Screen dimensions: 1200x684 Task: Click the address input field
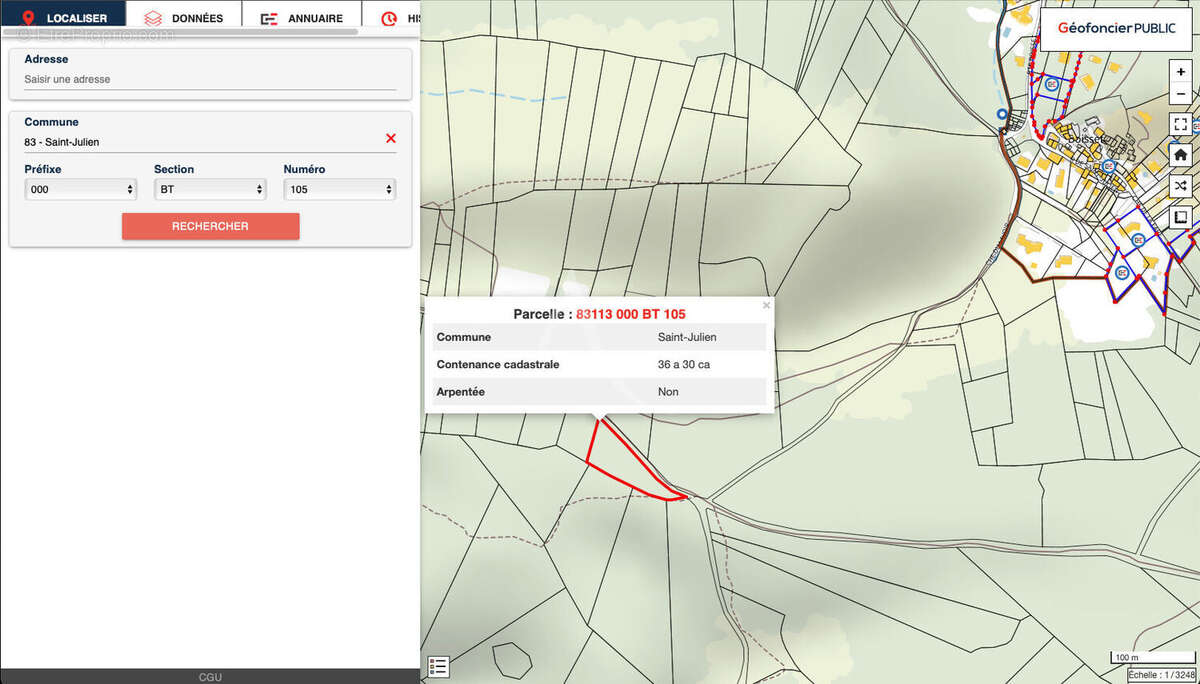(210, 79)
